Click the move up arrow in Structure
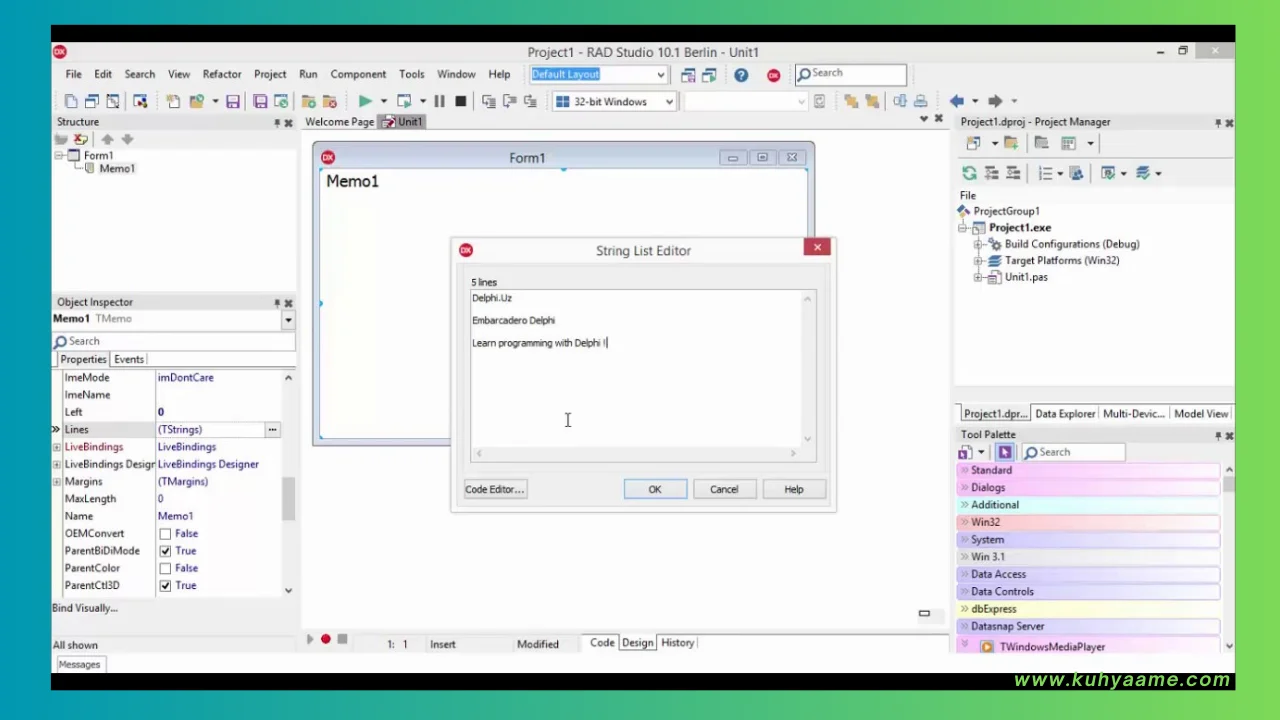The image size is (1280, 720). pyautogui.click(x=107, y=139)
